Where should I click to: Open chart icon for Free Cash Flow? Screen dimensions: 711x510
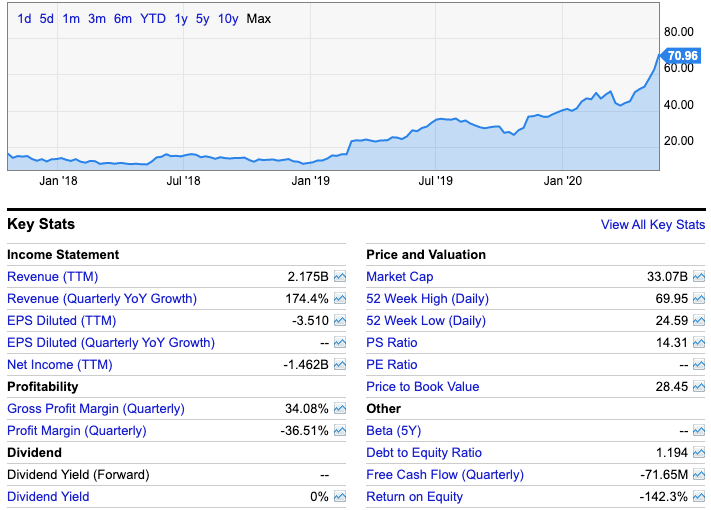click(699, 475)
